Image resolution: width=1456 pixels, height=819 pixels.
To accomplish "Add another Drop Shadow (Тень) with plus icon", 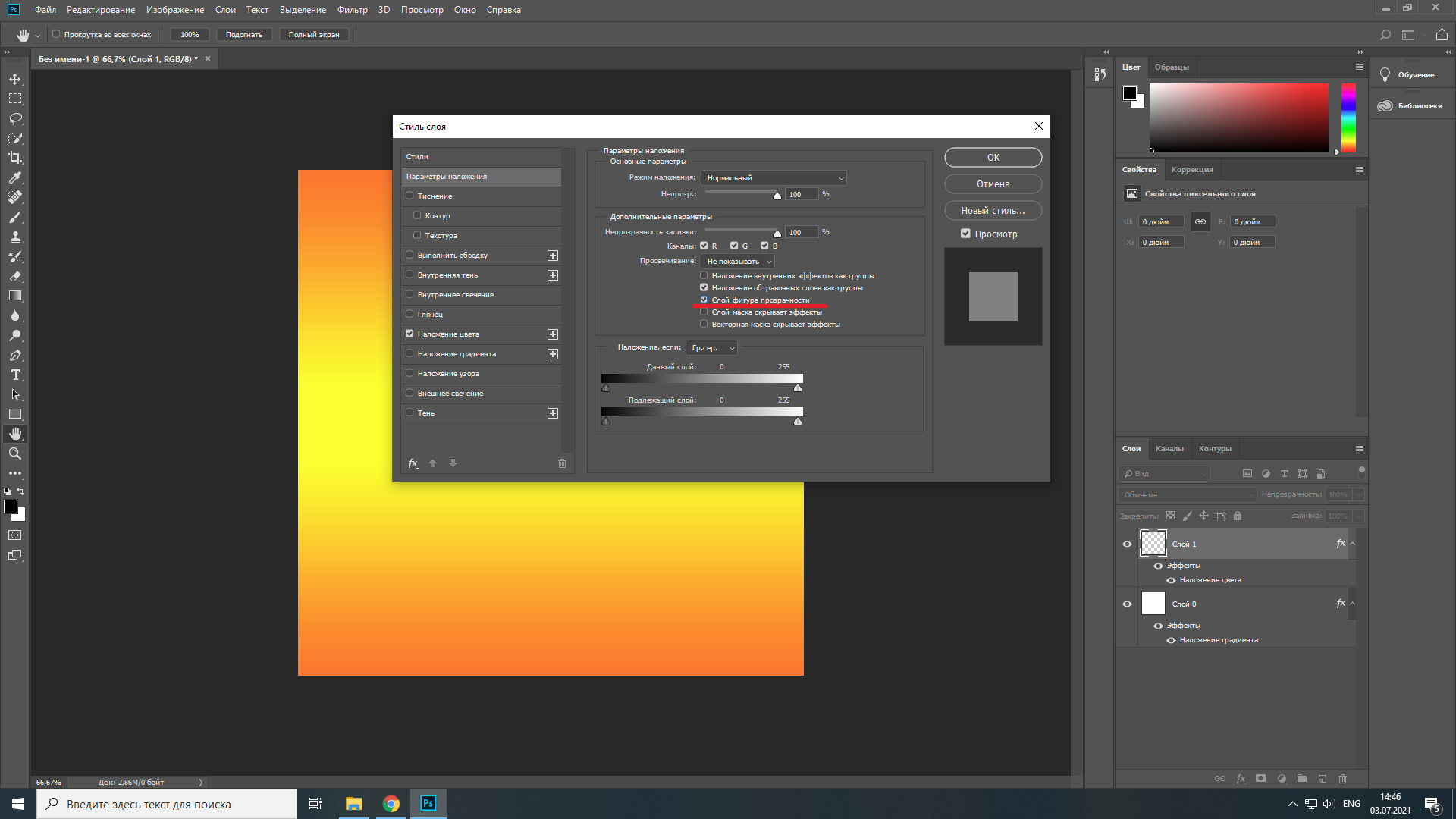I will coord(553,413).
